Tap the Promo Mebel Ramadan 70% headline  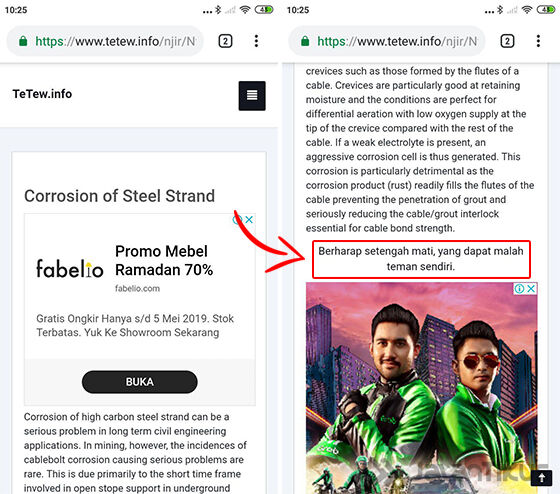coord(164,260)
